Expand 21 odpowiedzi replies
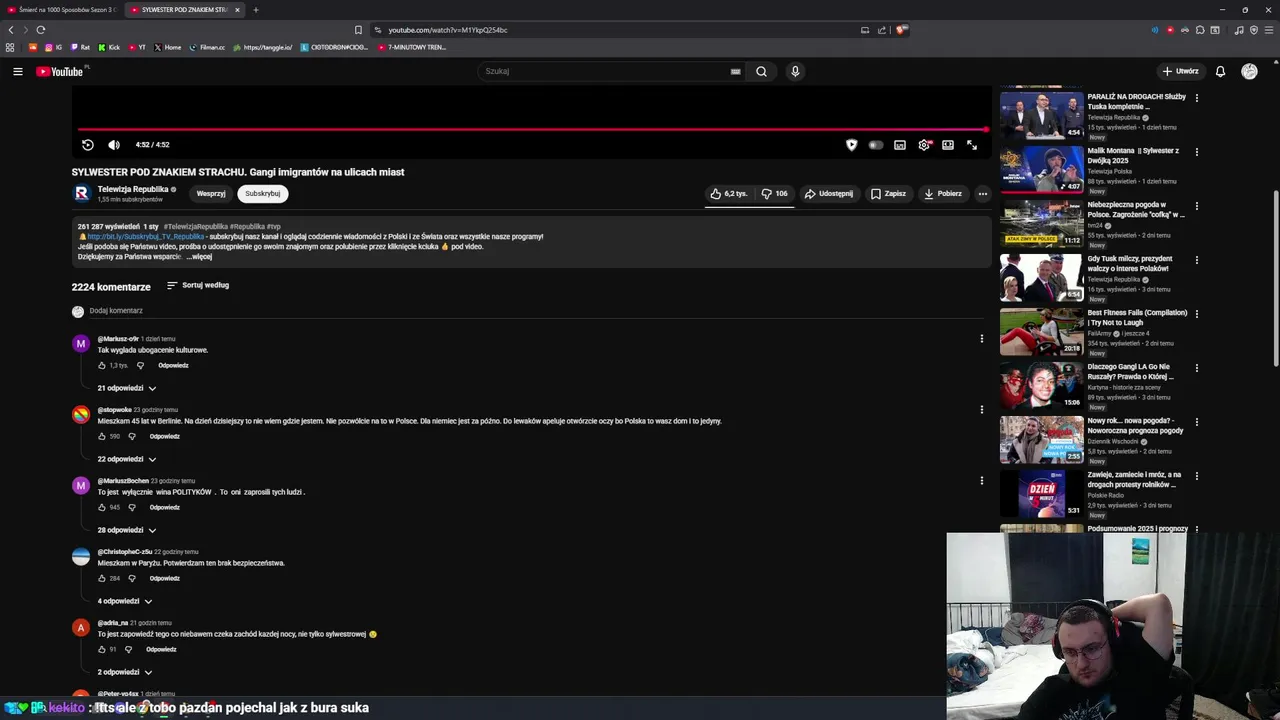 coord(126,388)
